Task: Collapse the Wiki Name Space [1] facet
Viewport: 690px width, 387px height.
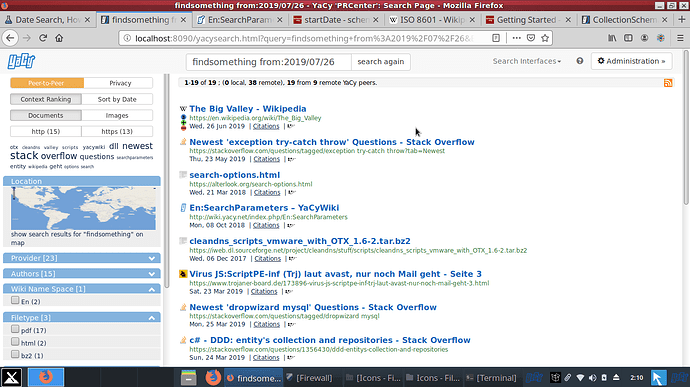Action: coord(82,289)
